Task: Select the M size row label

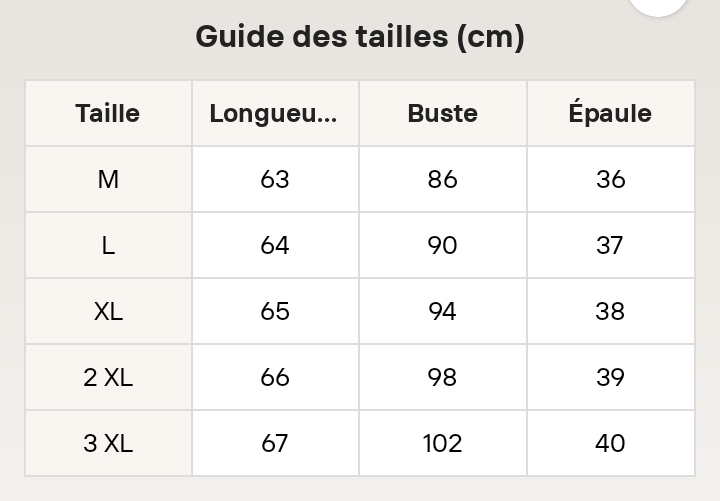Action: pos(108,179)
